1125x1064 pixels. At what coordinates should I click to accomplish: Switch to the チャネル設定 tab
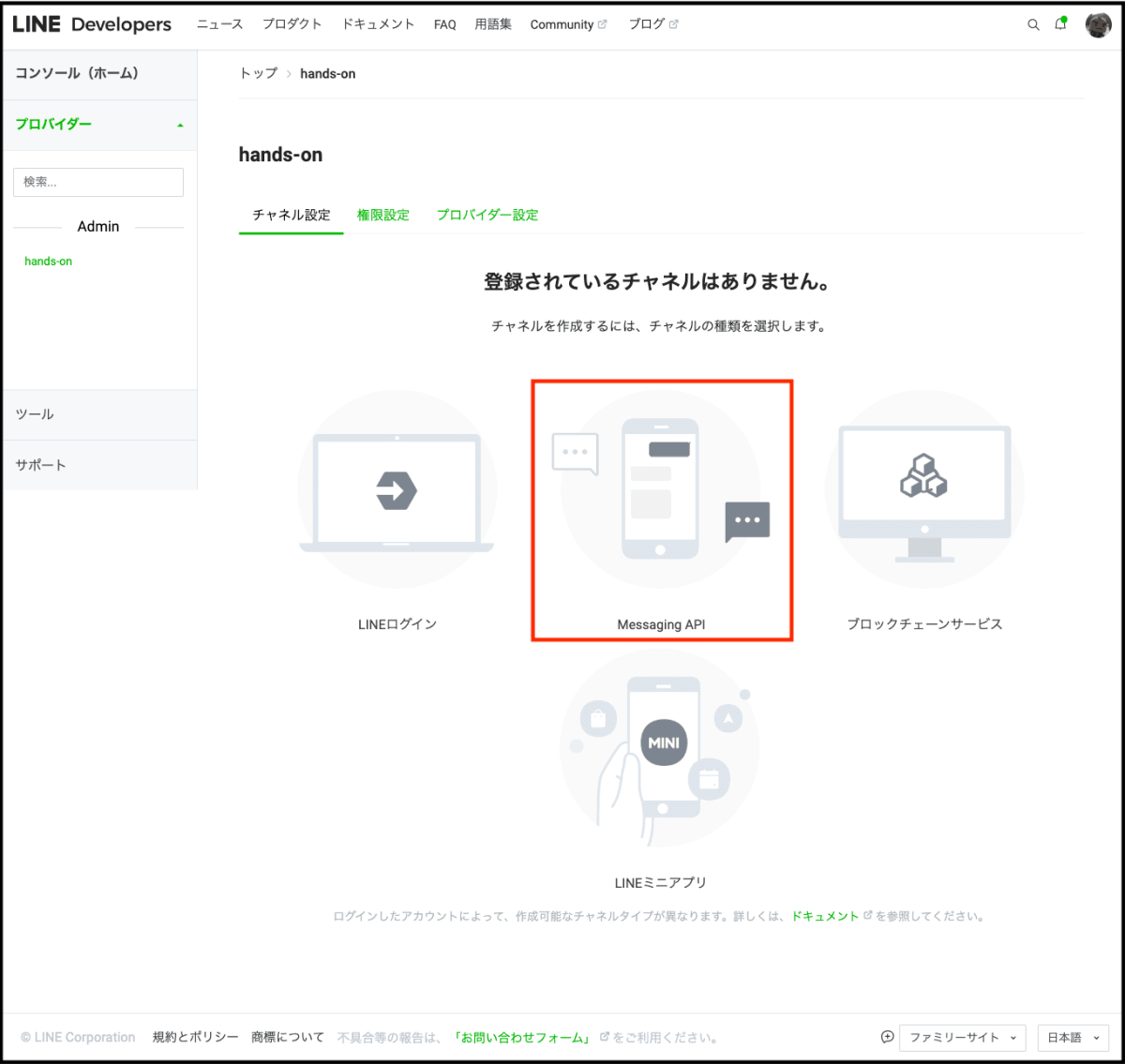click(x=292, y=215)
